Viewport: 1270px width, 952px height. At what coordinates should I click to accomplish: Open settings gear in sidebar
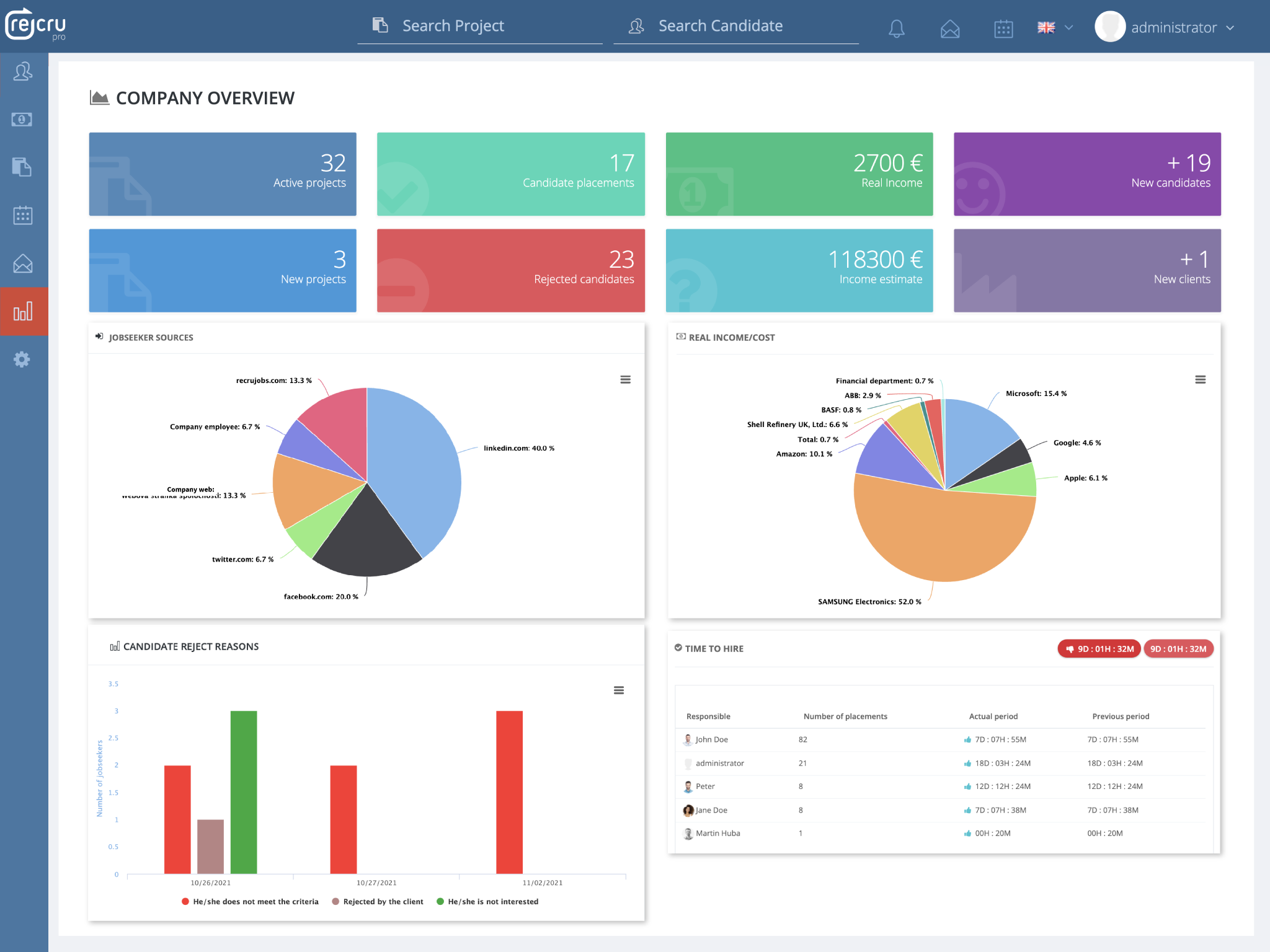click(x=22, y=359)
